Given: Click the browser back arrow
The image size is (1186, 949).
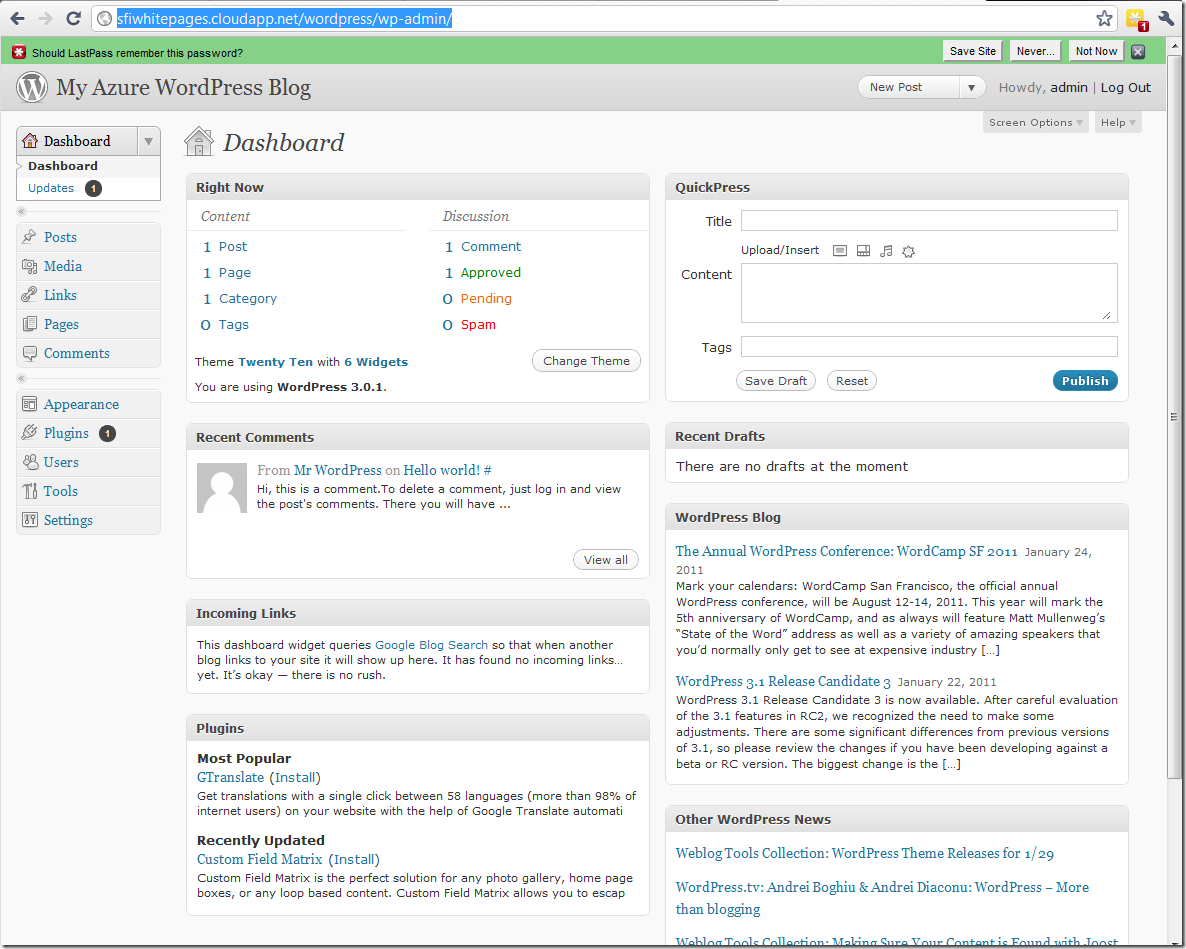Looking at the screenshot, I should 17,18.
